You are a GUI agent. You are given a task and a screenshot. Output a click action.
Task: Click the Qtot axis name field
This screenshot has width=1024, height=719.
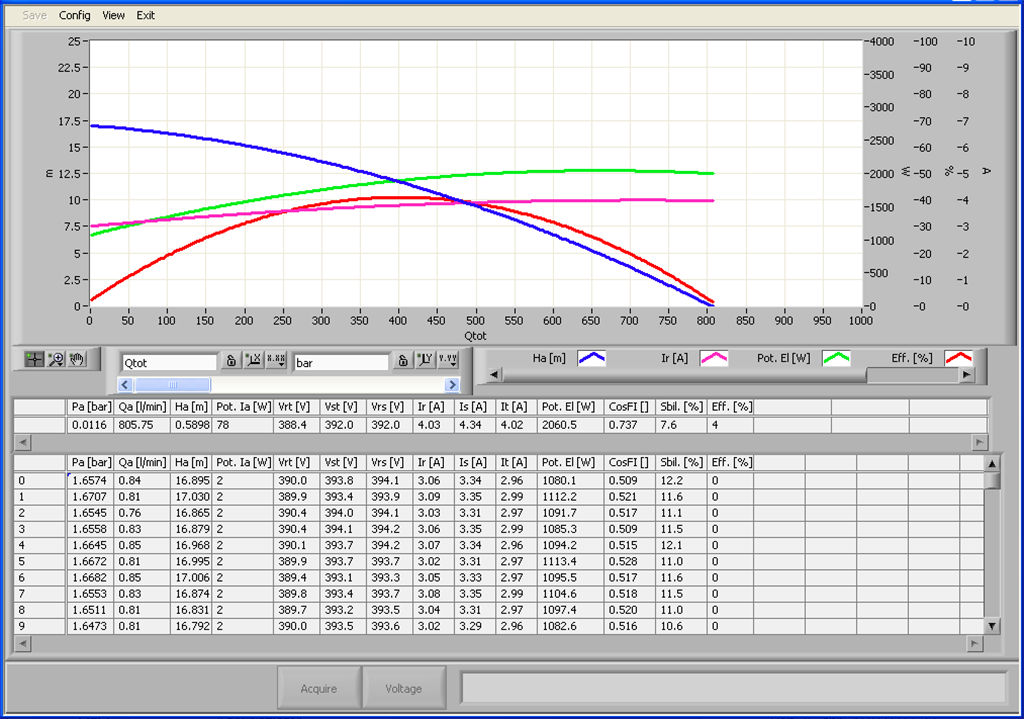[168, 362]
